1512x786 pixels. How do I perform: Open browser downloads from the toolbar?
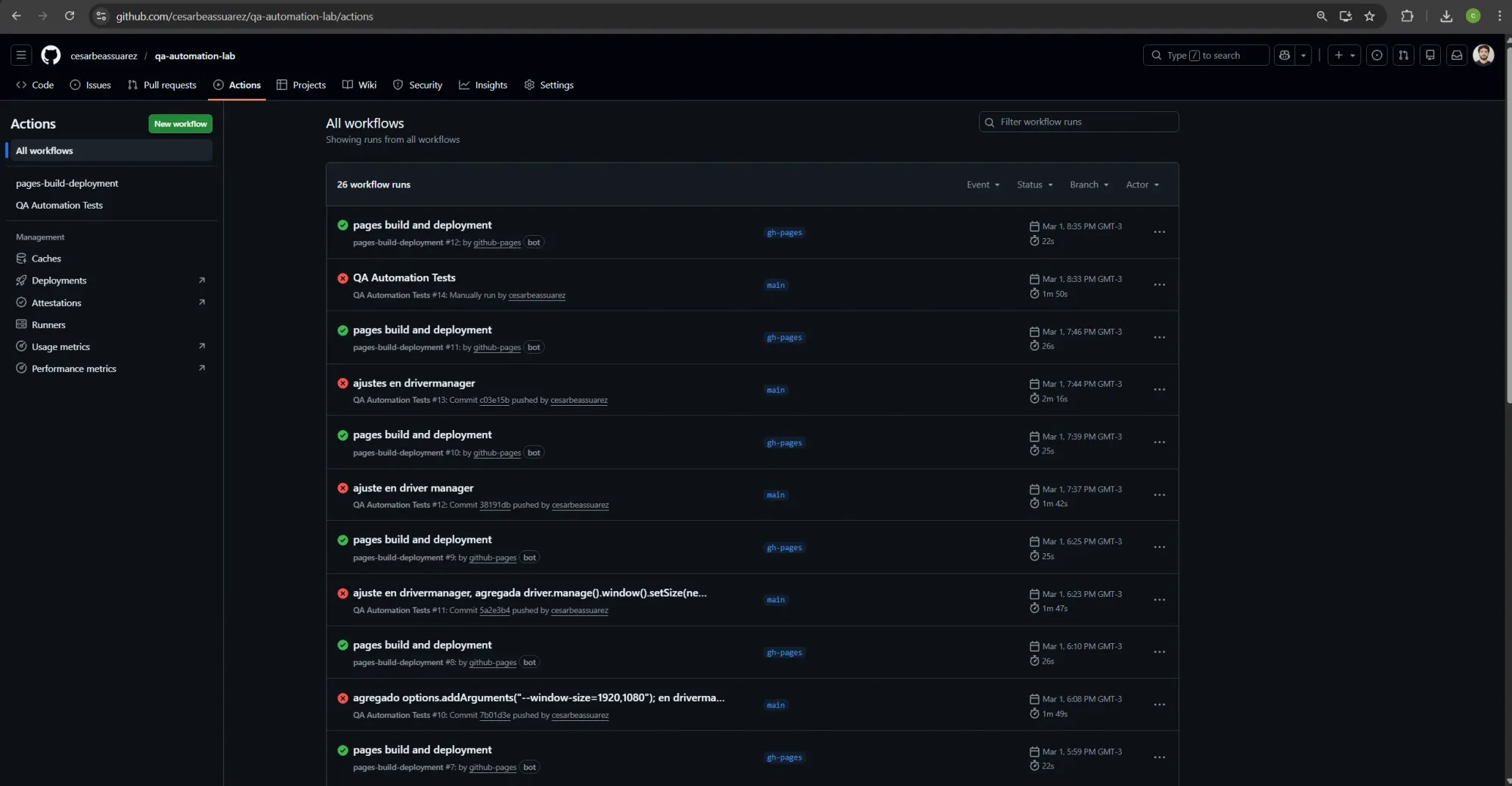tap(1445, 16)
